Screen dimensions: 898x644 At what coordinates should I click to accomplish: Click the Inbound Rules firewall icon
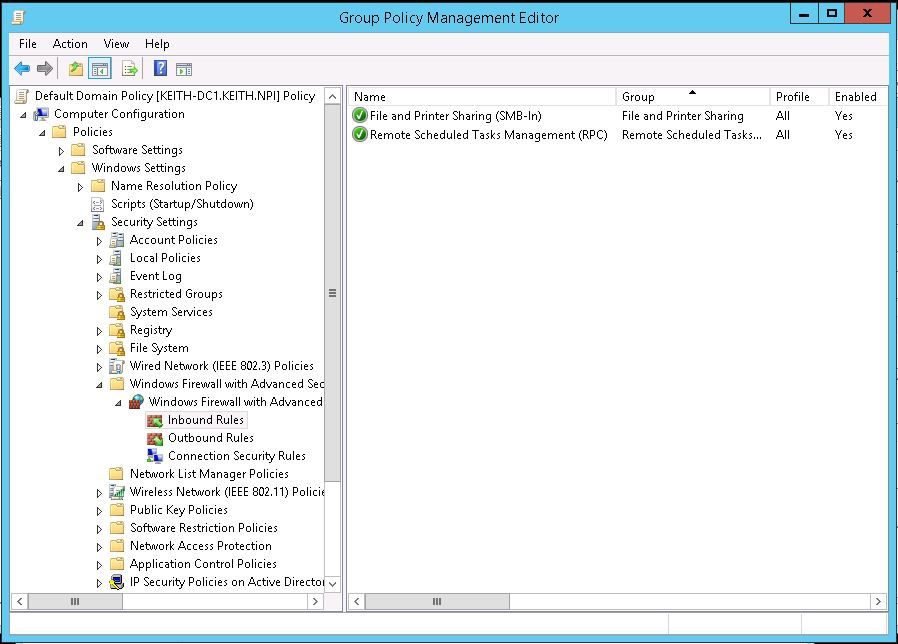(155, 421)
